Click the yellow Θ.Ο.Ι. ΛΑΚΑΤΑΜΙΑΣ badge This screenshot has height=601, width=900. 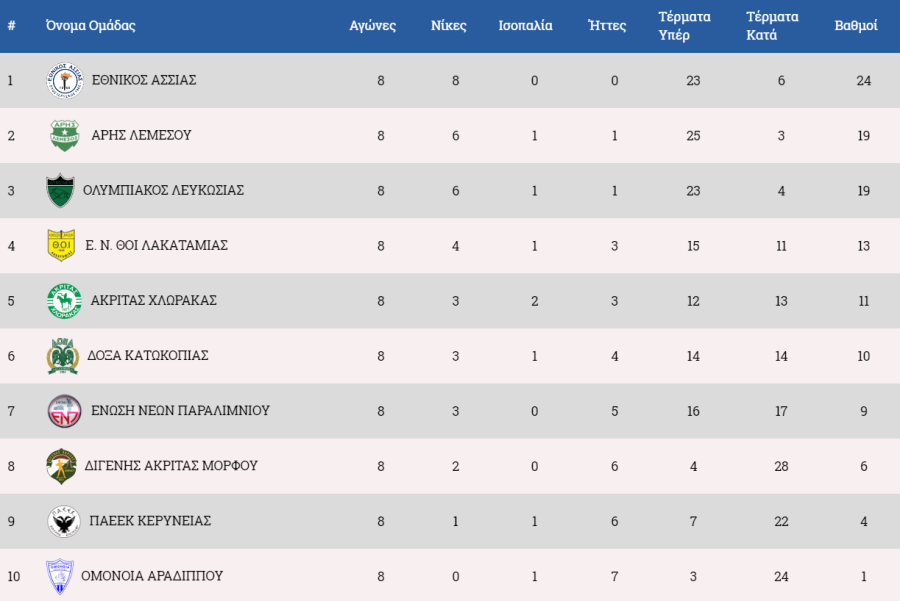coord(61,245)
